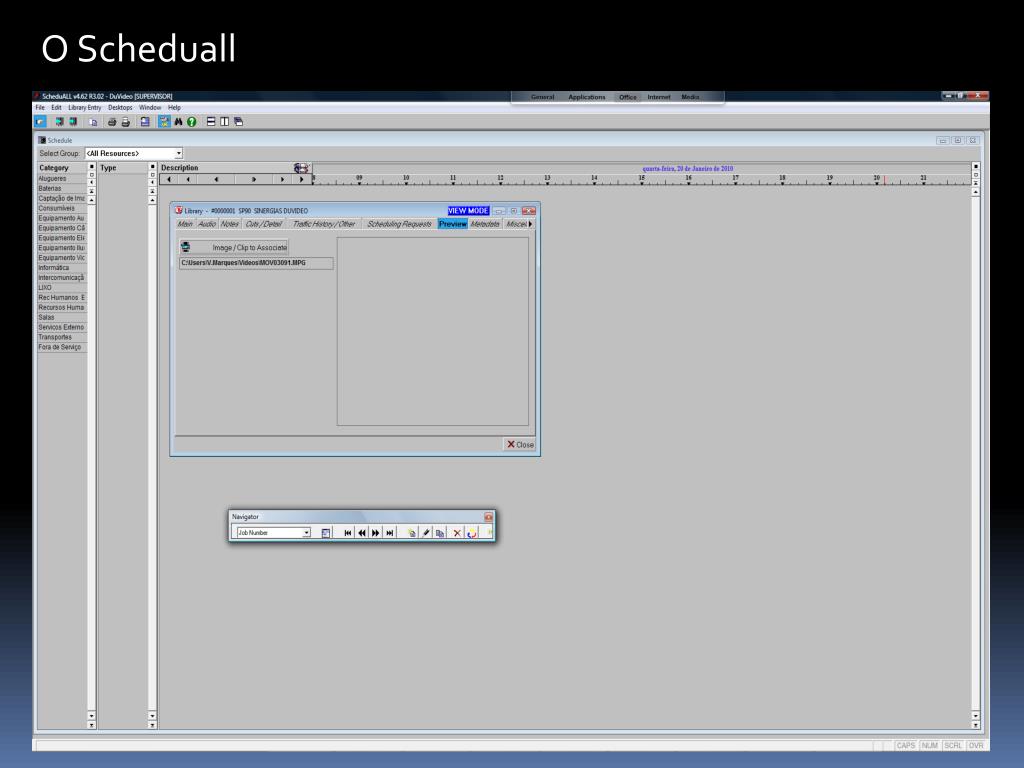Switch to the Scheduling Requests tab

point(399,224)
